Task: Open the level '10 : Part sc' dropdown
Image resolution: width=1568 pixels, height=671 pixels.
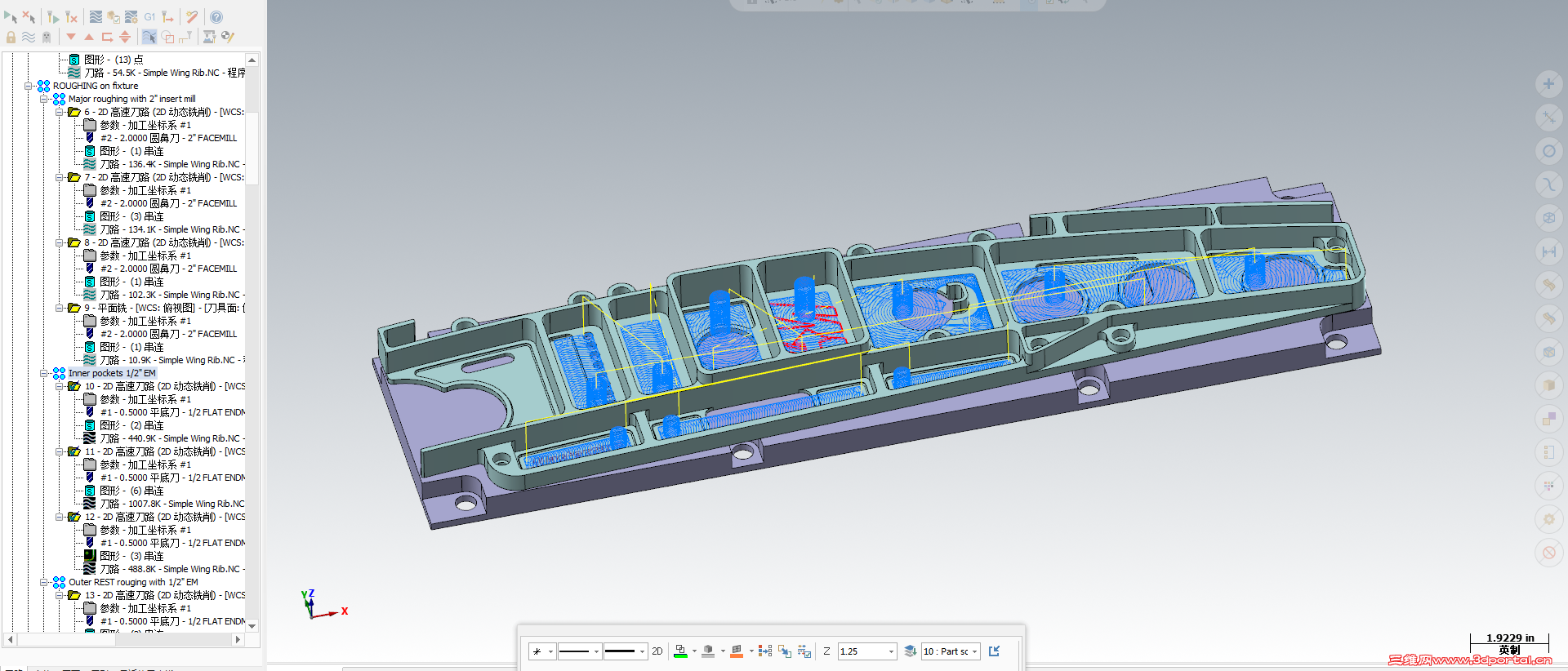Action: tap(975, 651)
